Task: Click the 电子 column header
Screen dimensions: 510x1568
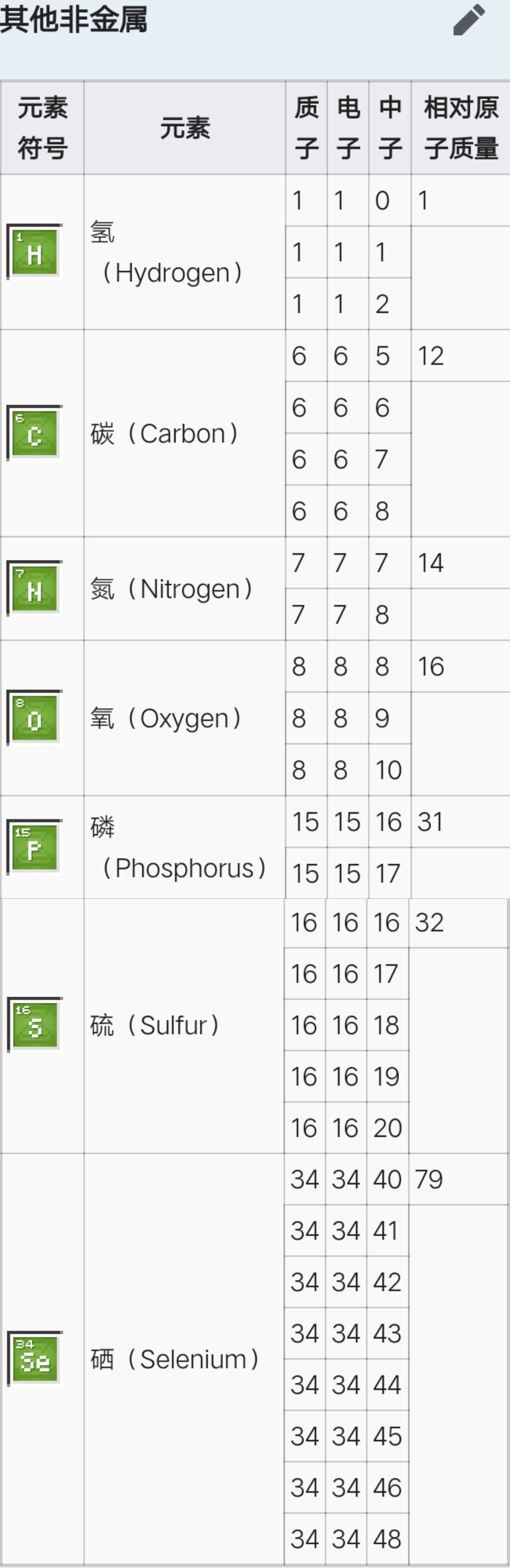Action: [348, 128]
